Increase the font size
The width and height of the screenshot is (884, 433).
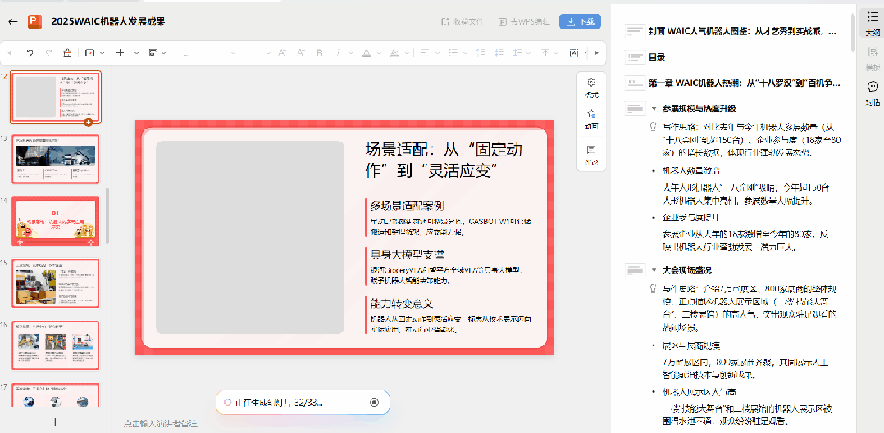(x=282, y=53)
